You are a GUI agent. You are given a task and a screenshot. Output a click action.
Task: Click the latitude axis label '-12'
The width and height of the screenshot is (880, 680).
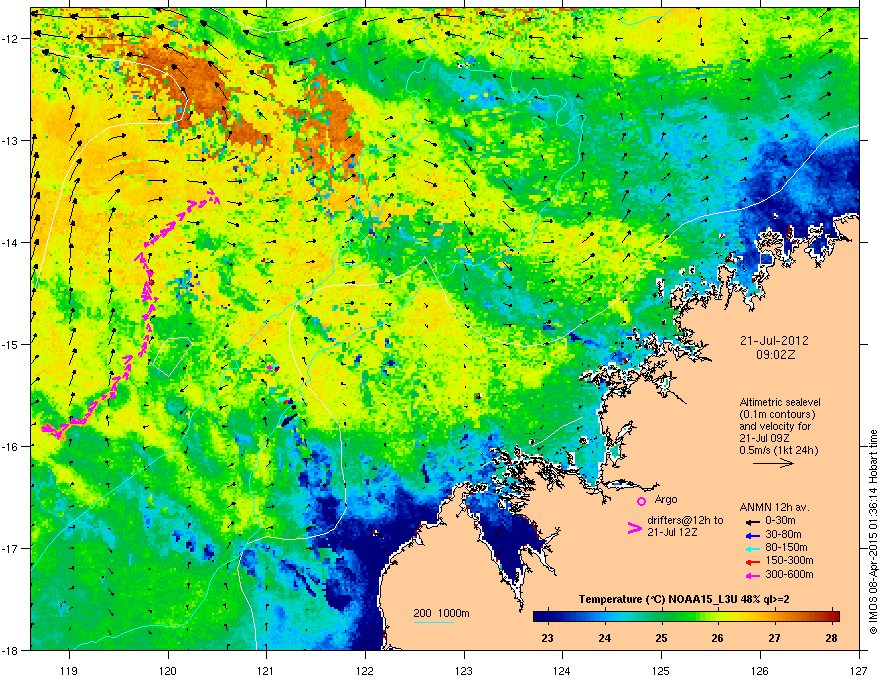[10, 39]
